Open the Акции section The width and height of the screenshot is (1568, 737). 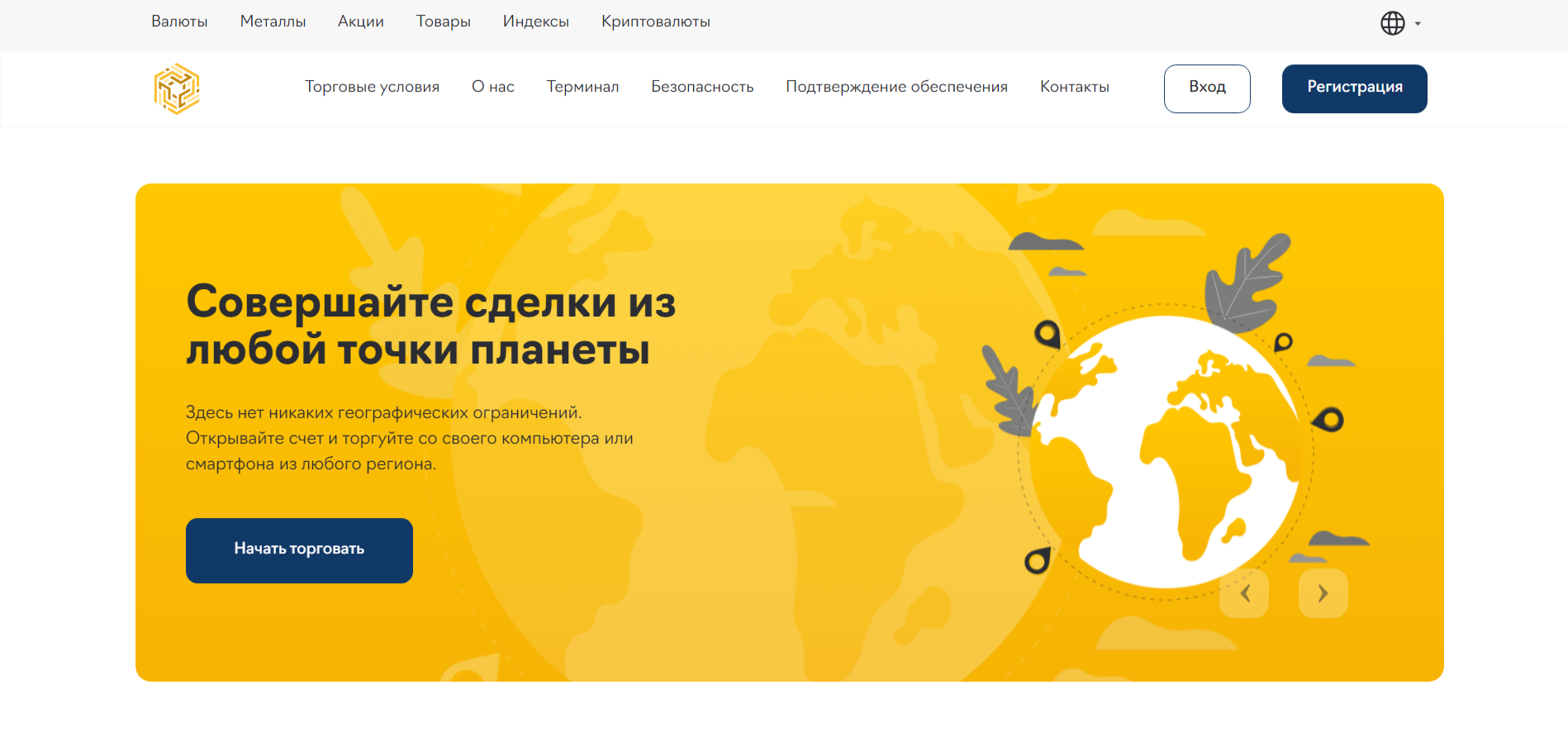(x=360, y=21)
